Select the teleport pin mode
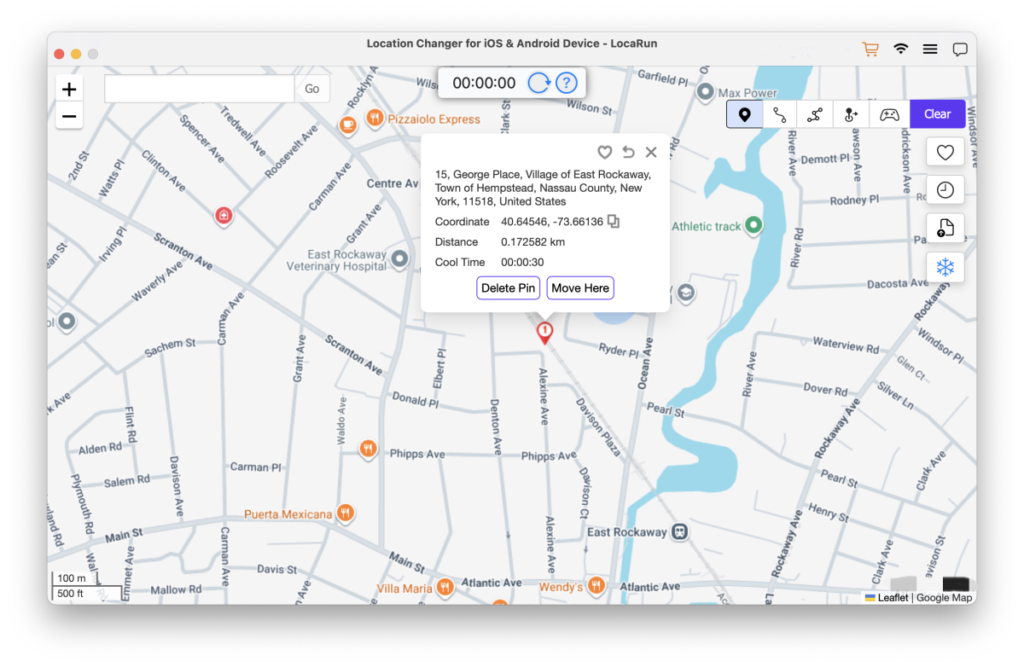This screenshot has width=1024, height=667. [744, 115]
